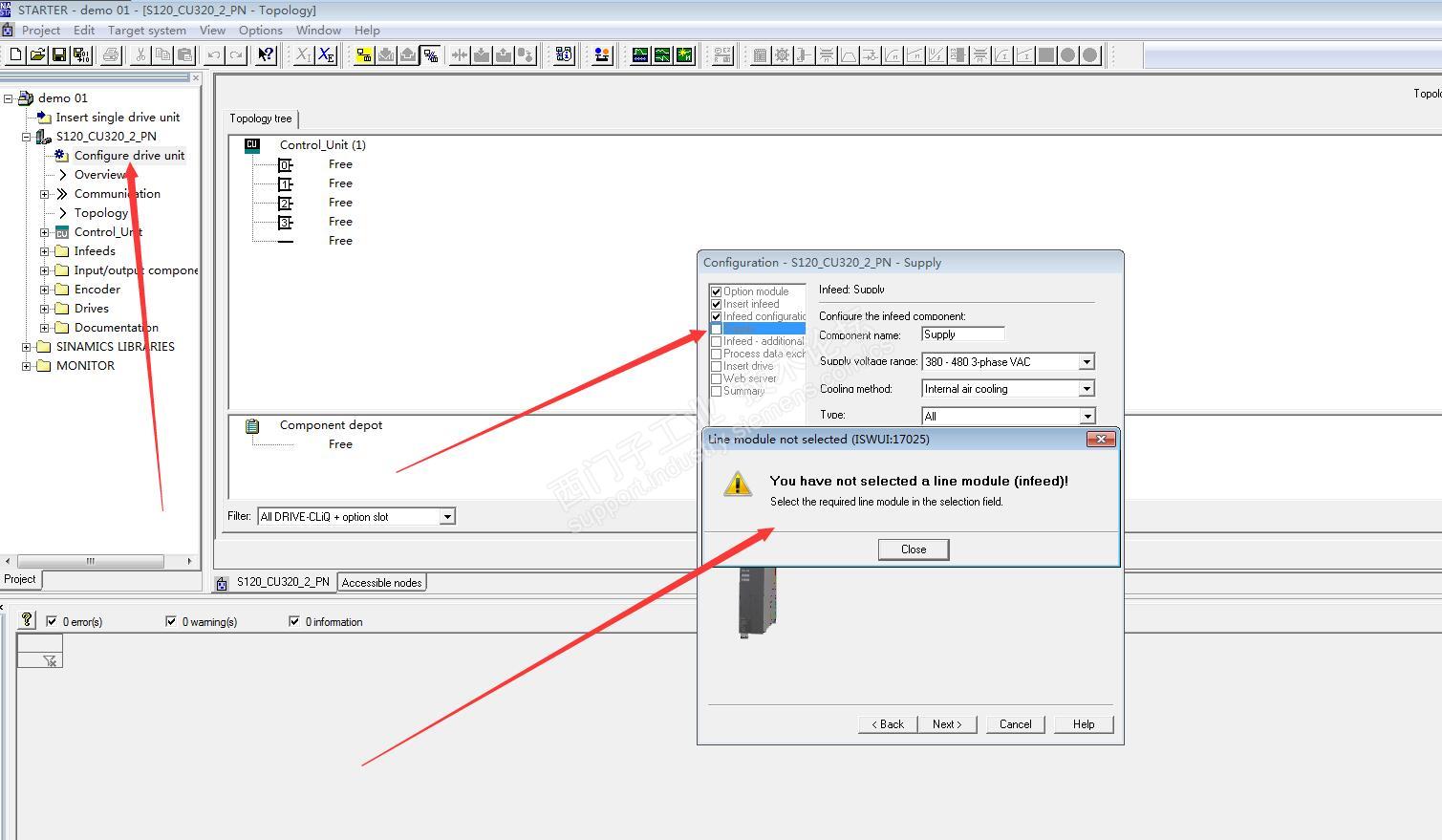The image size is (1442, 840).
Task: Click Next in the Configuration dialog
Action: (947, 724)
